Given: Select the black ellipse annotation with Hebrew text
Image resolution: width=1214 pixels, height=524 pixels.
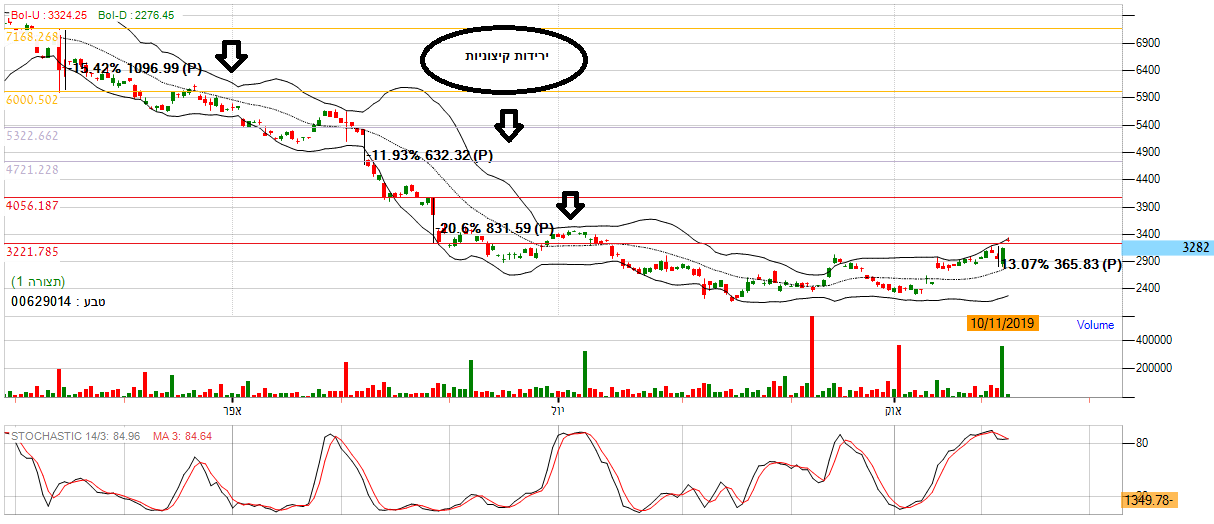Looking at the screenshot, I should coord(503,58).
